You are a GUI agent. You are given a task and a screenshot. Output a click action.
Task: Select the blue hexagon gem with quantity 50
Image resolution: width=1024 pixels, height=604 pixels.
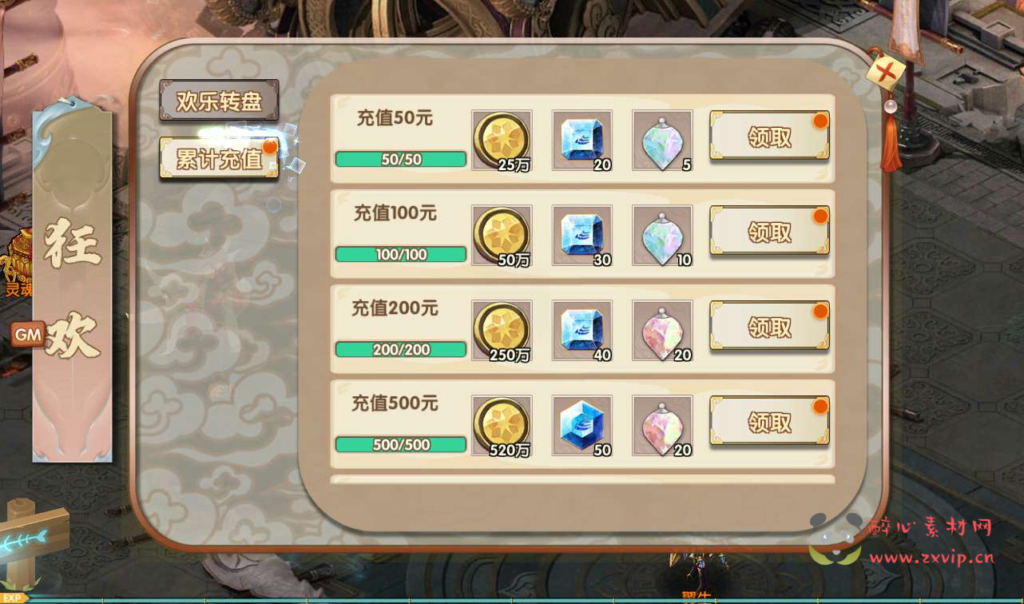(x=582, y=426)
